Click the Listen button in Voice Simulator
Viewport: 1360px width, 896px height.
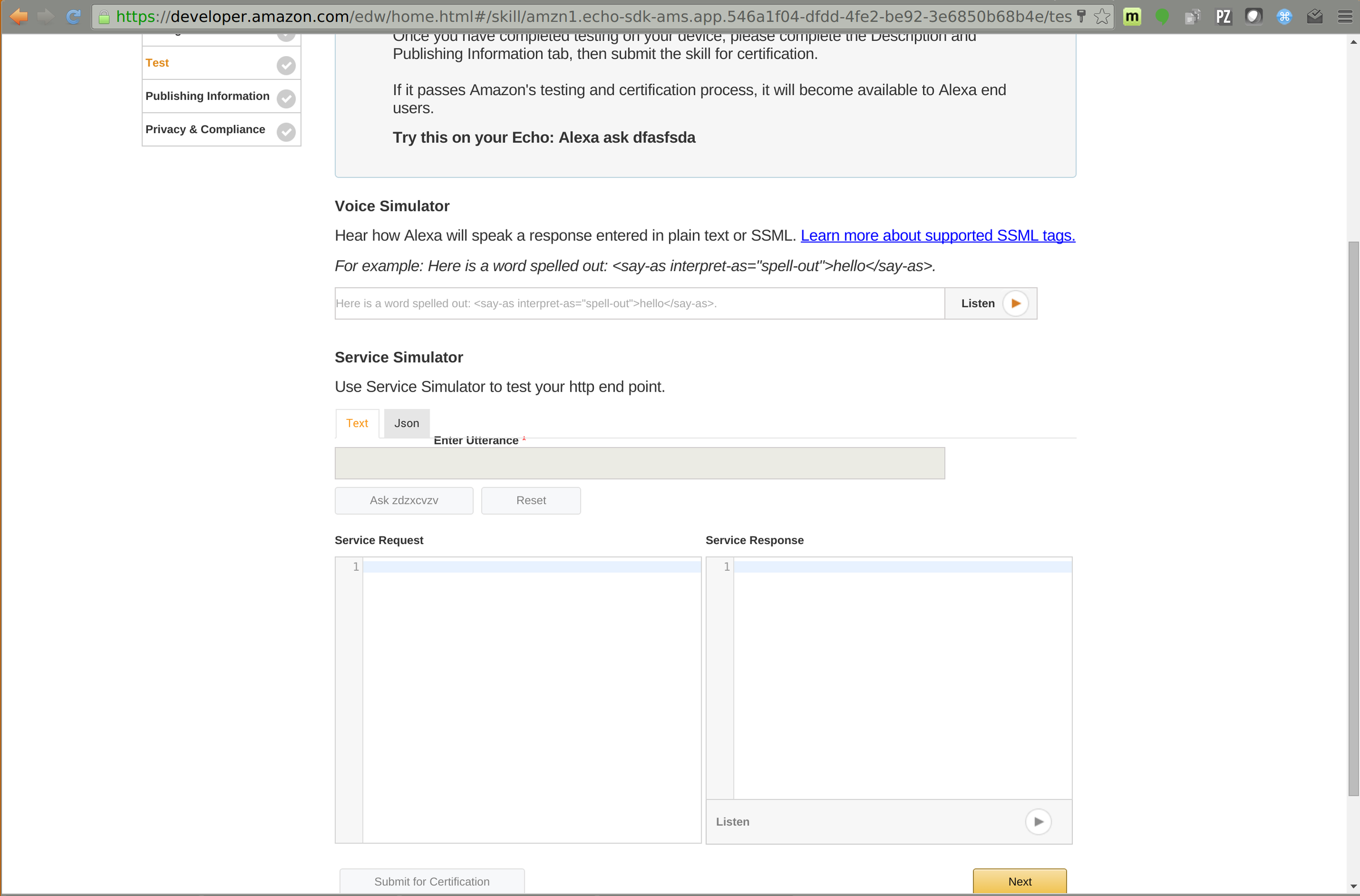tap(991, 303)
